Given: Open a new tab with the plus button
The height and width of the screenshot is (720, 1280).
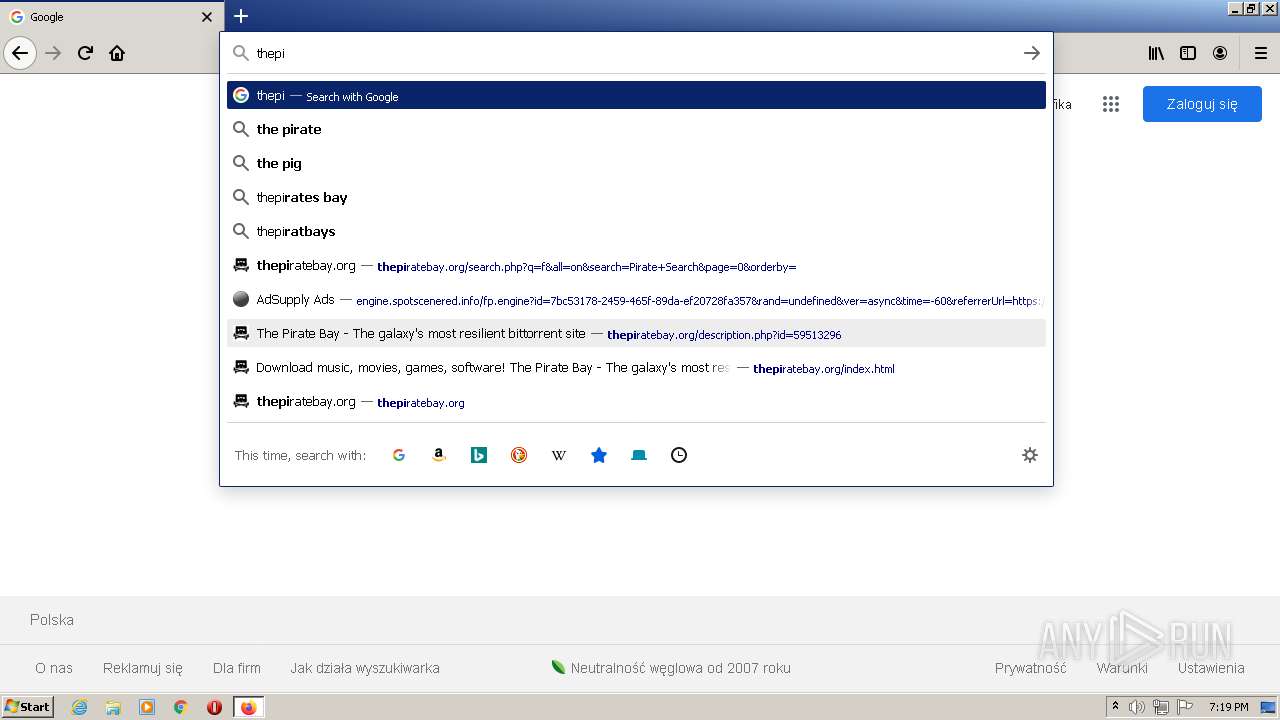Looking at the screenshot, I should [241, 16].
